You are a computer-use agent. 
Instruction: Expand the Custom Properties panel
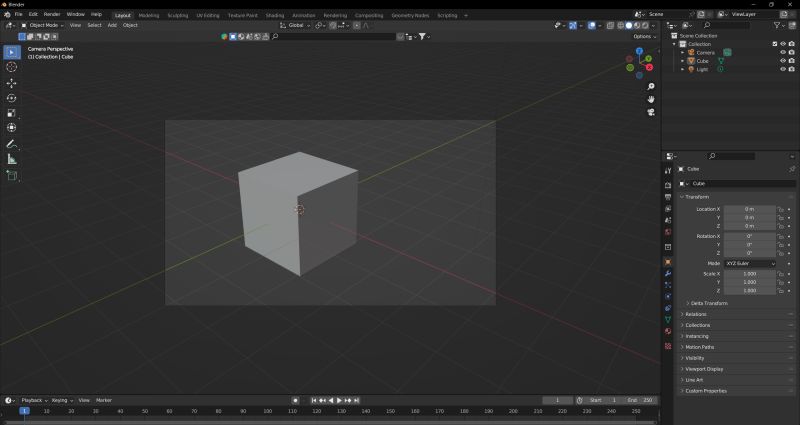[706, 391]
